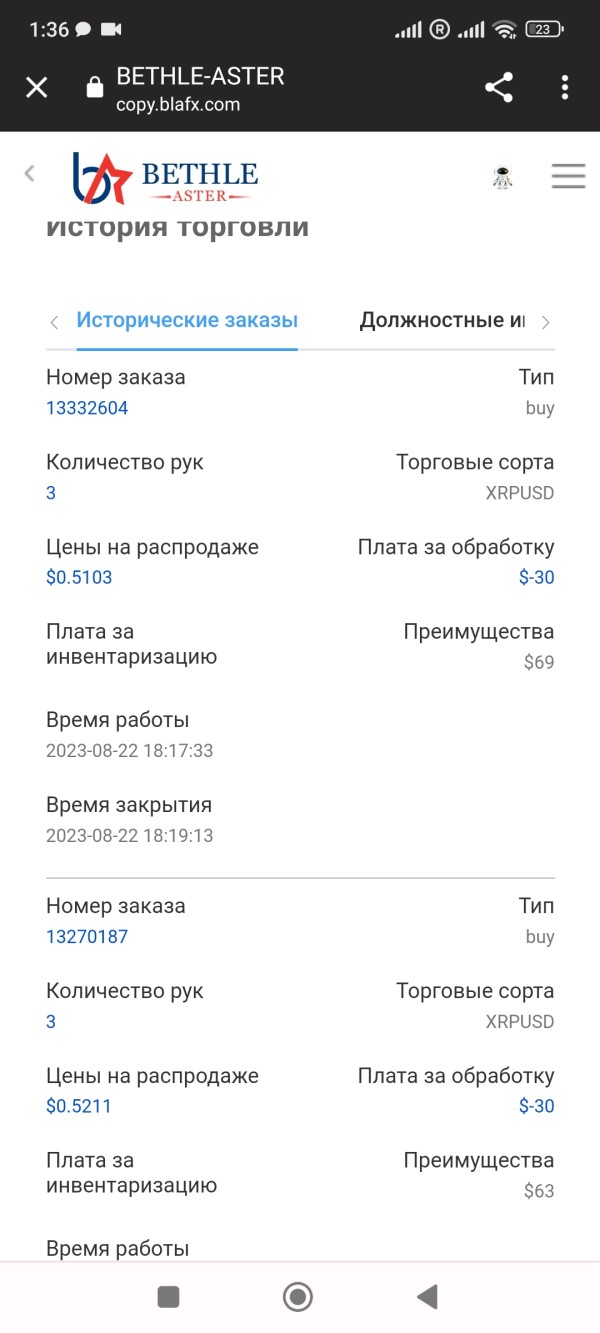Switch to the Должностные tab
This screenshot has height=1333, width=600.
[442, 321]
